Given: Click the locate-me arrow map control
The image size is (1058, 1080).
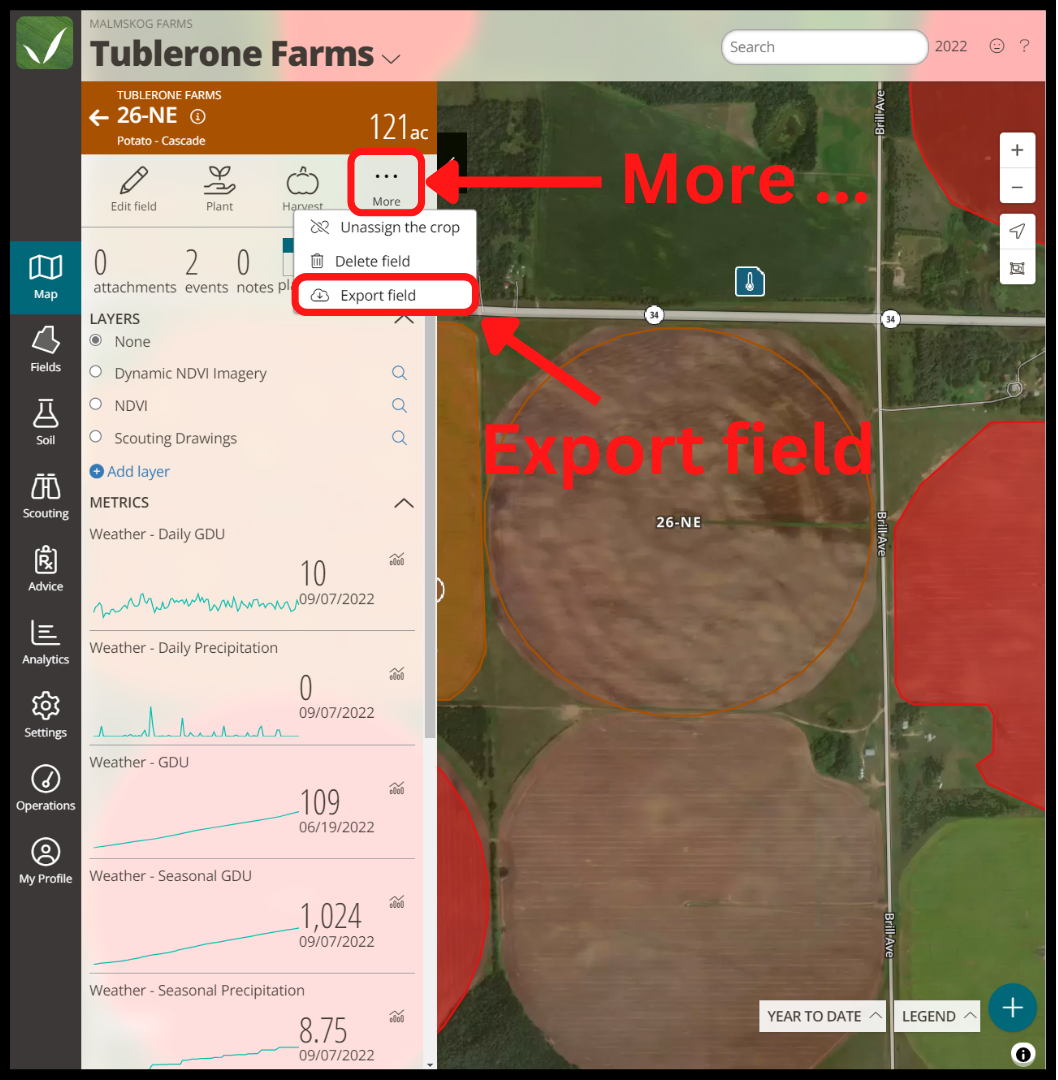Looking at the screenshot, I should pyautogui.click(x=1017, y=231).
